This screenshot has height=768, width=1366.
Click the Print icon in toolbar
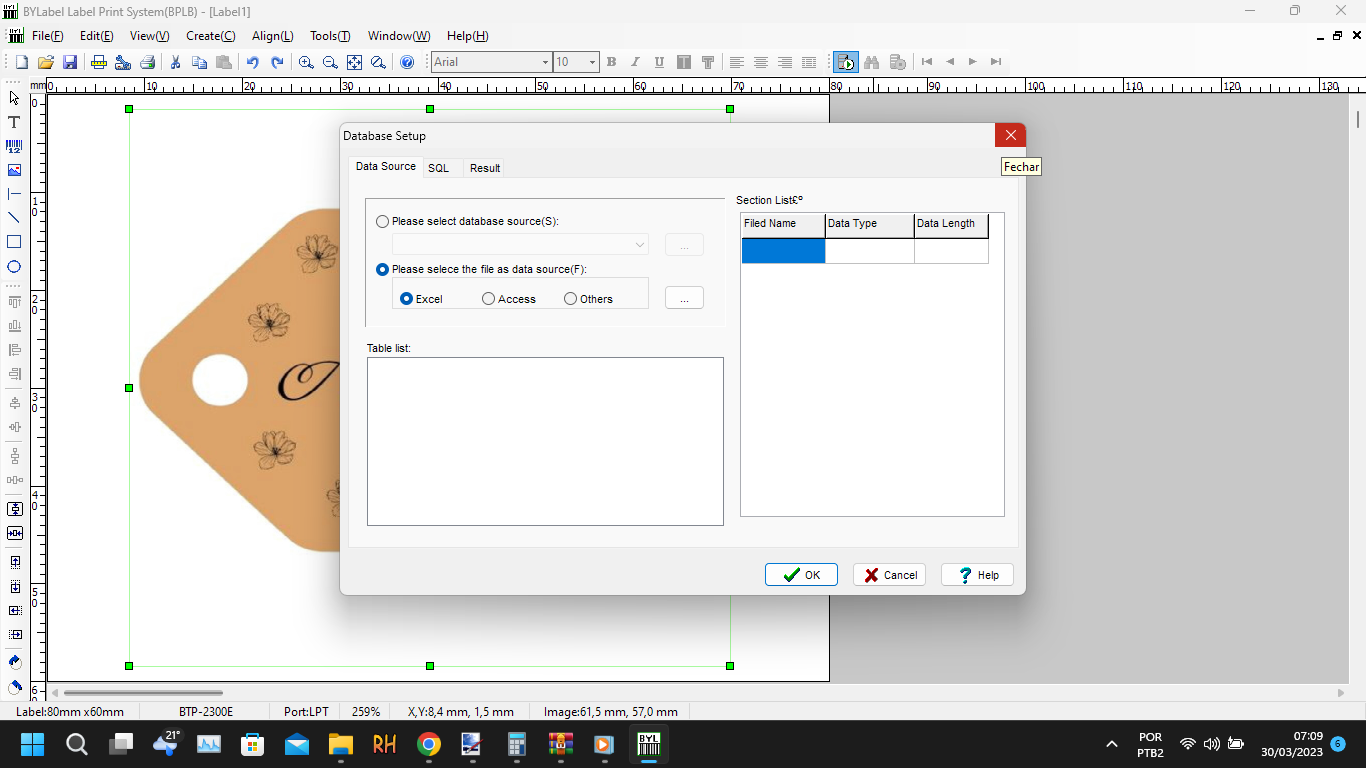pyautogui.click(x=147, y=62)
